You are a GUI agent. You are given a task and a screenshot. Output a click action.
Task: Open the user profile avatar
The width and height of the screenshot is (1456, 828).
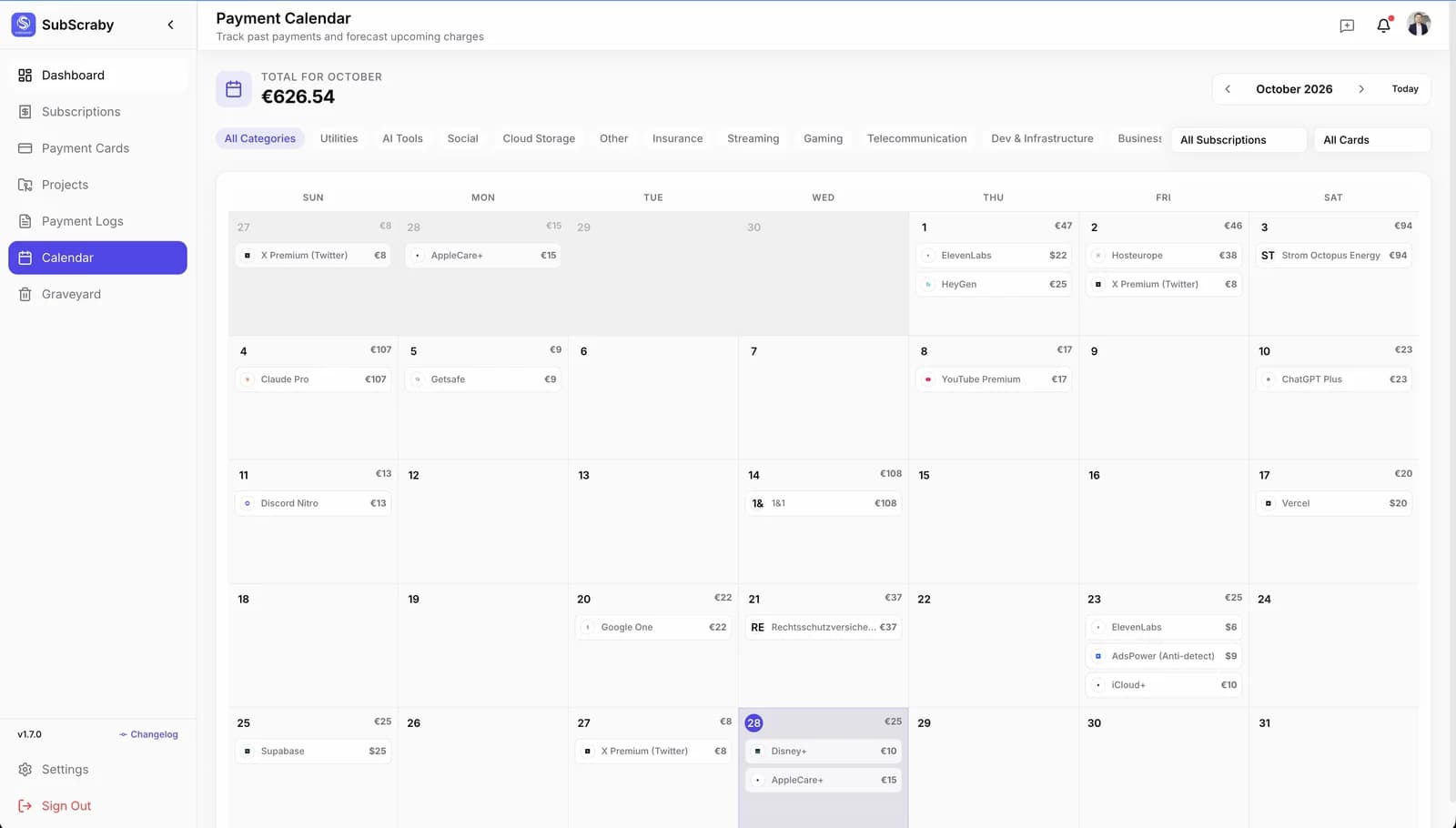pos(1419,25)
